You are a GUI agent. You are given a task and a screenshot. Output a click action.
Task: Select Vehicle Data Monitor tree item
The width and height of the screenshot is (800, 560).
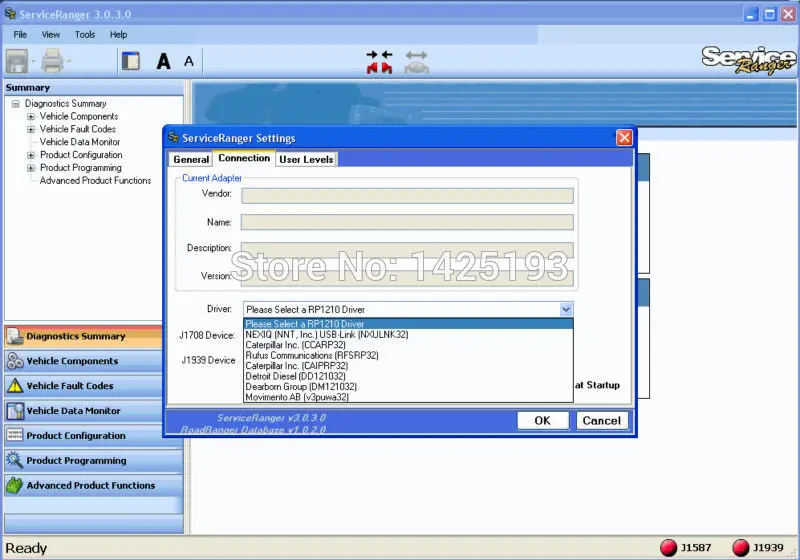[80, 142]
